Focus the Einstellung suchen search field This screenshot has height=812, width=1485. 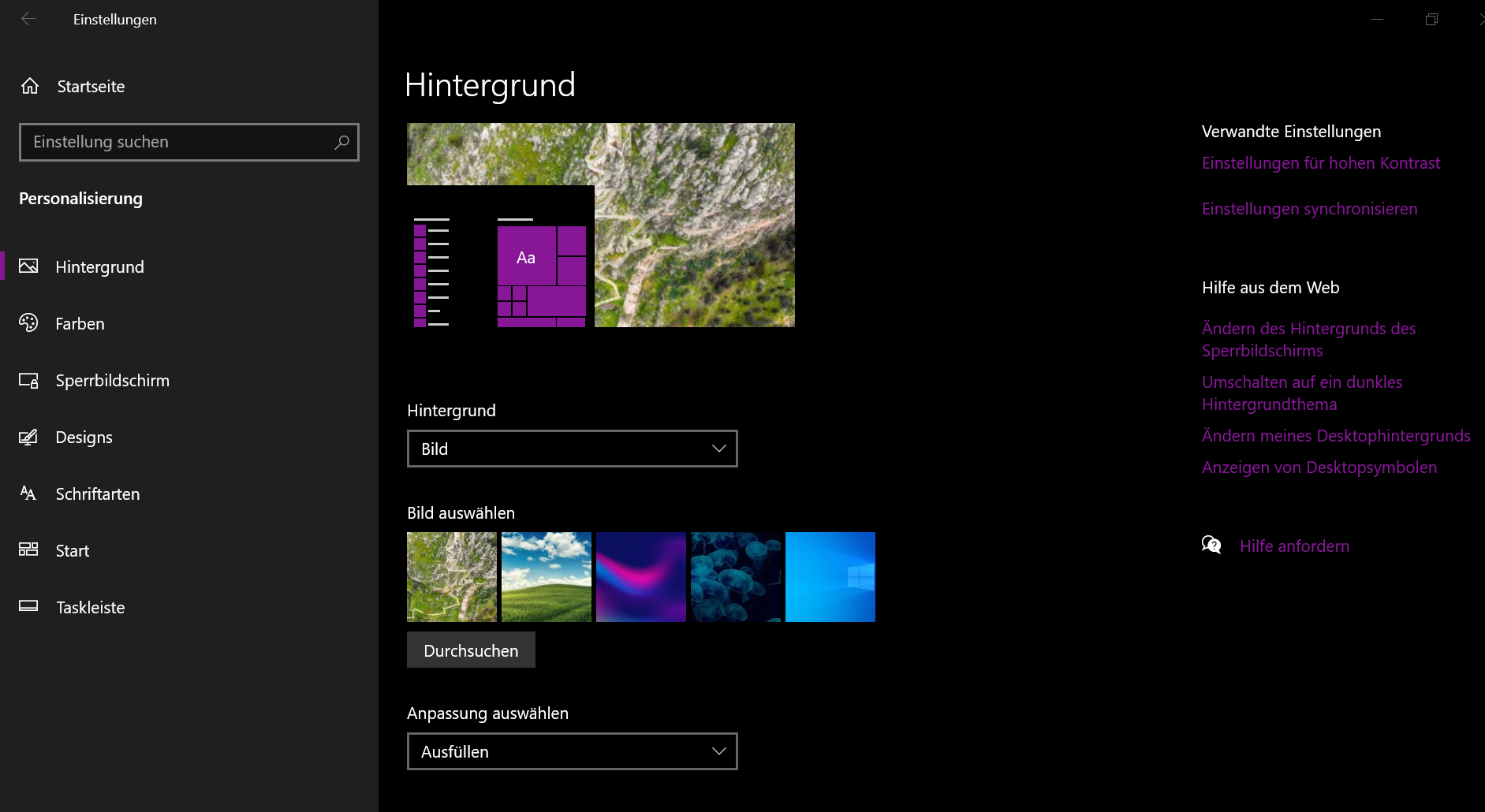pos(189,142)
